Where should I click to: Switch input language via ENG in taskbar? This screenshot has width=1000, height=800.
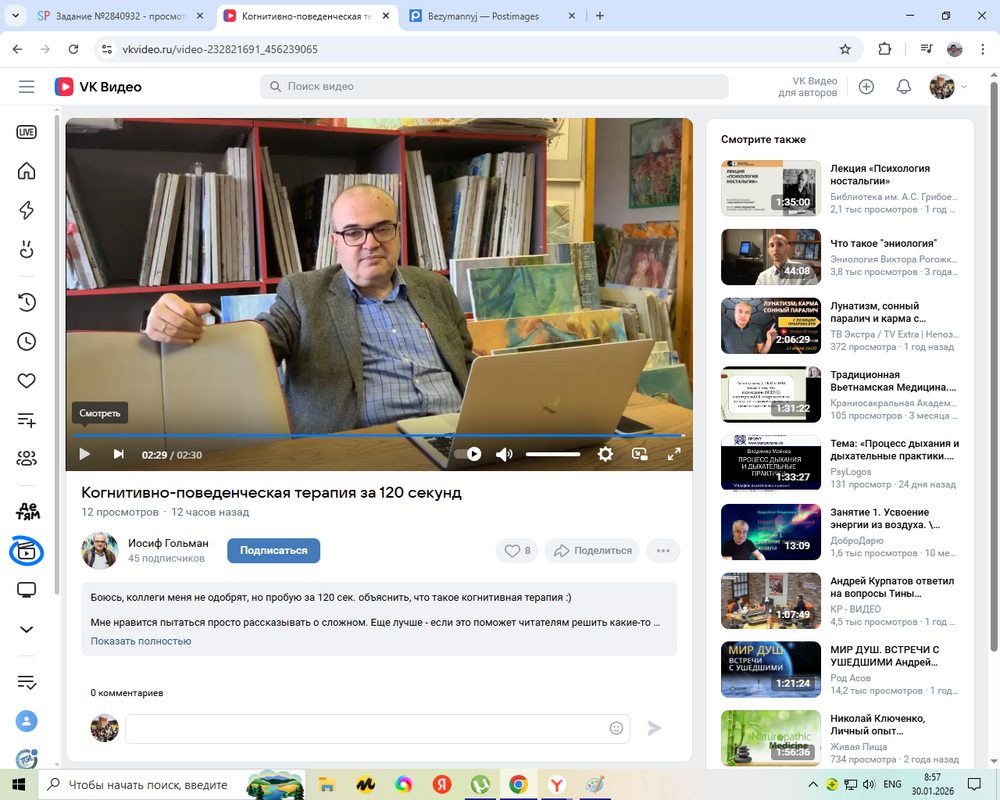tap(892, 784)
